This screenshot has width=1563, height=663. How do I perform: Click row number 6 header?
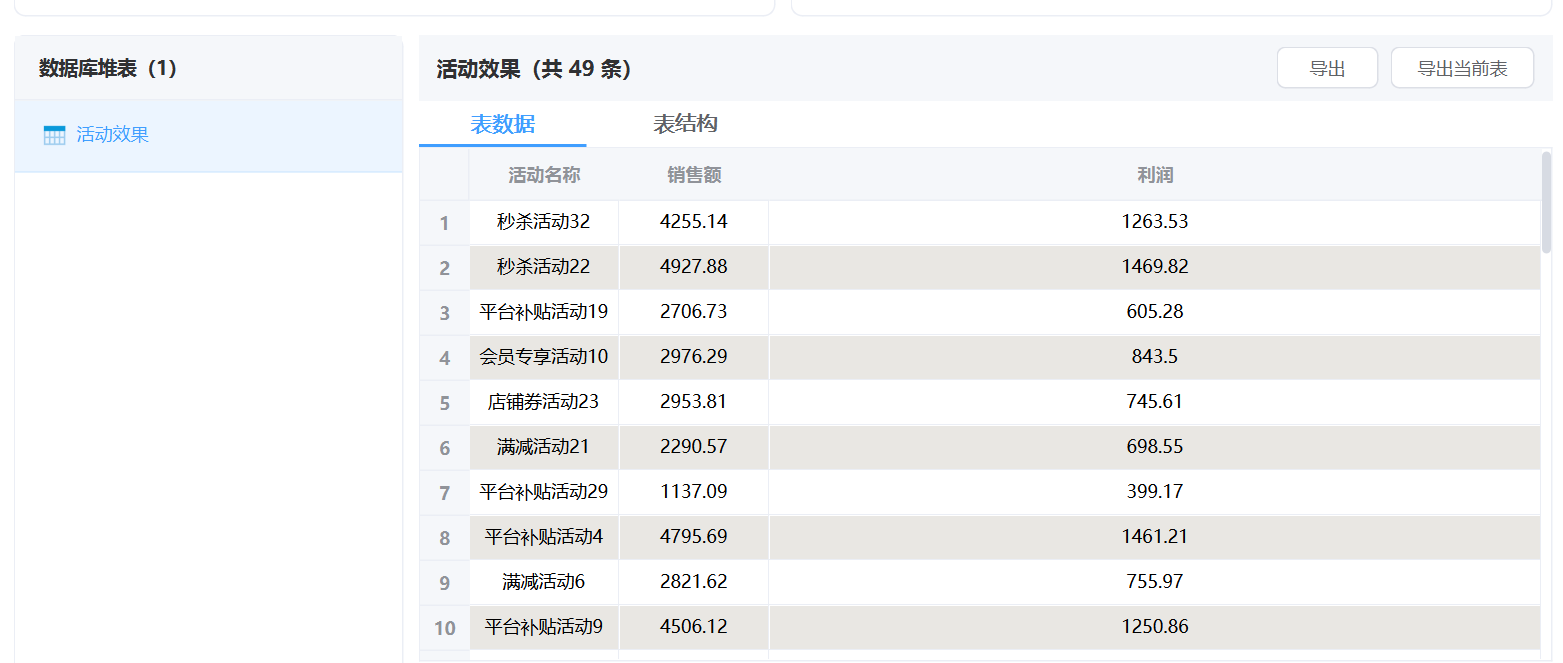point(444,448)
